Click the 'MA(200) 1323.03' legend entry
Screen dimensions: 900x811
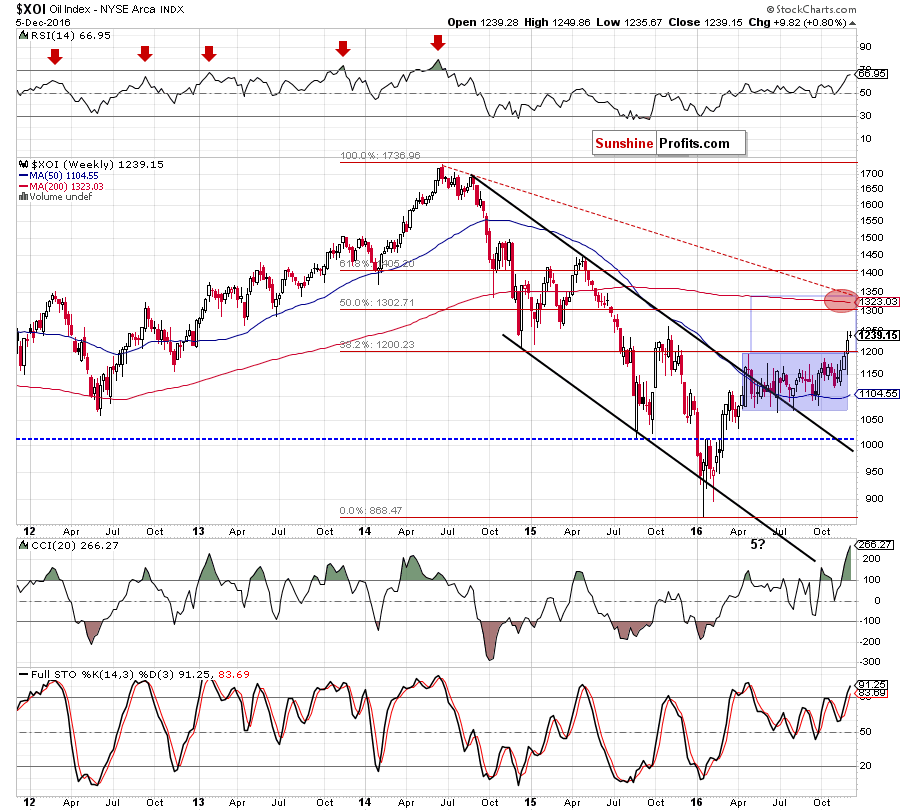(67, 187)
